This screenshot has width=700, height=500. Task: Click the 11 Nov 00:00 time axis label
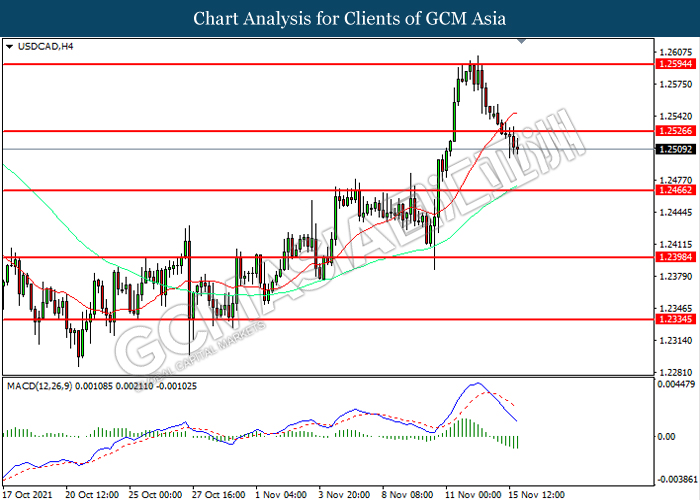(473, 495)
